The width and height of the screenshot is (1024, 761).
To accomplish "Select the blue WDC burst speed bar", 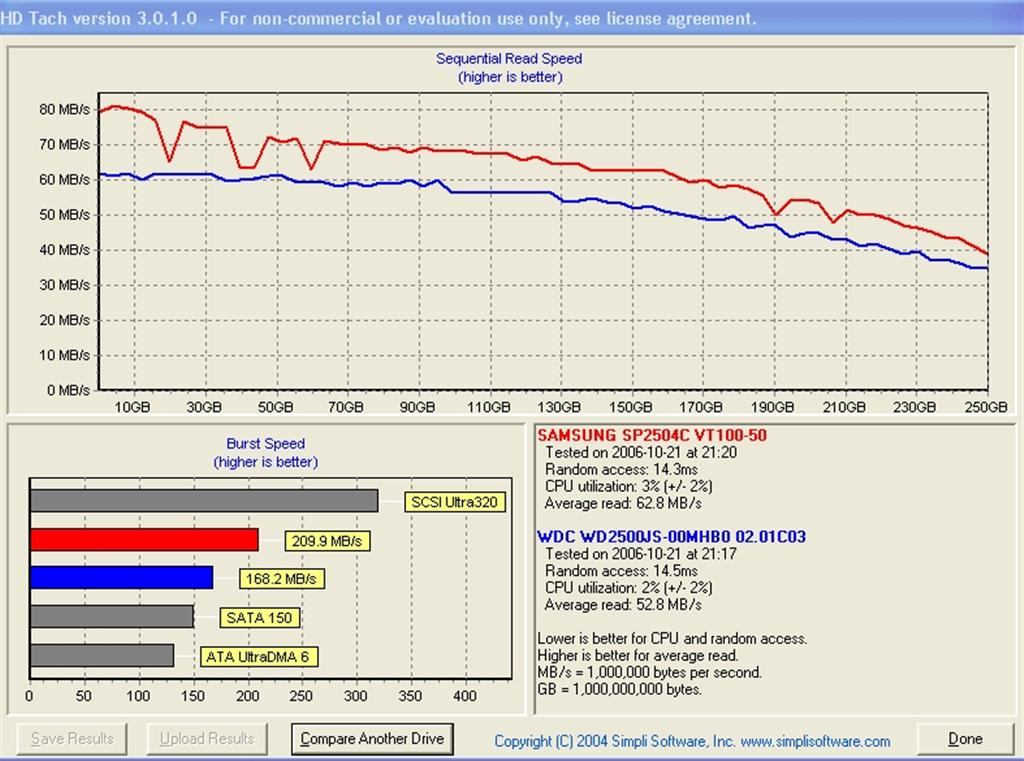I will [x=121, y=577].
